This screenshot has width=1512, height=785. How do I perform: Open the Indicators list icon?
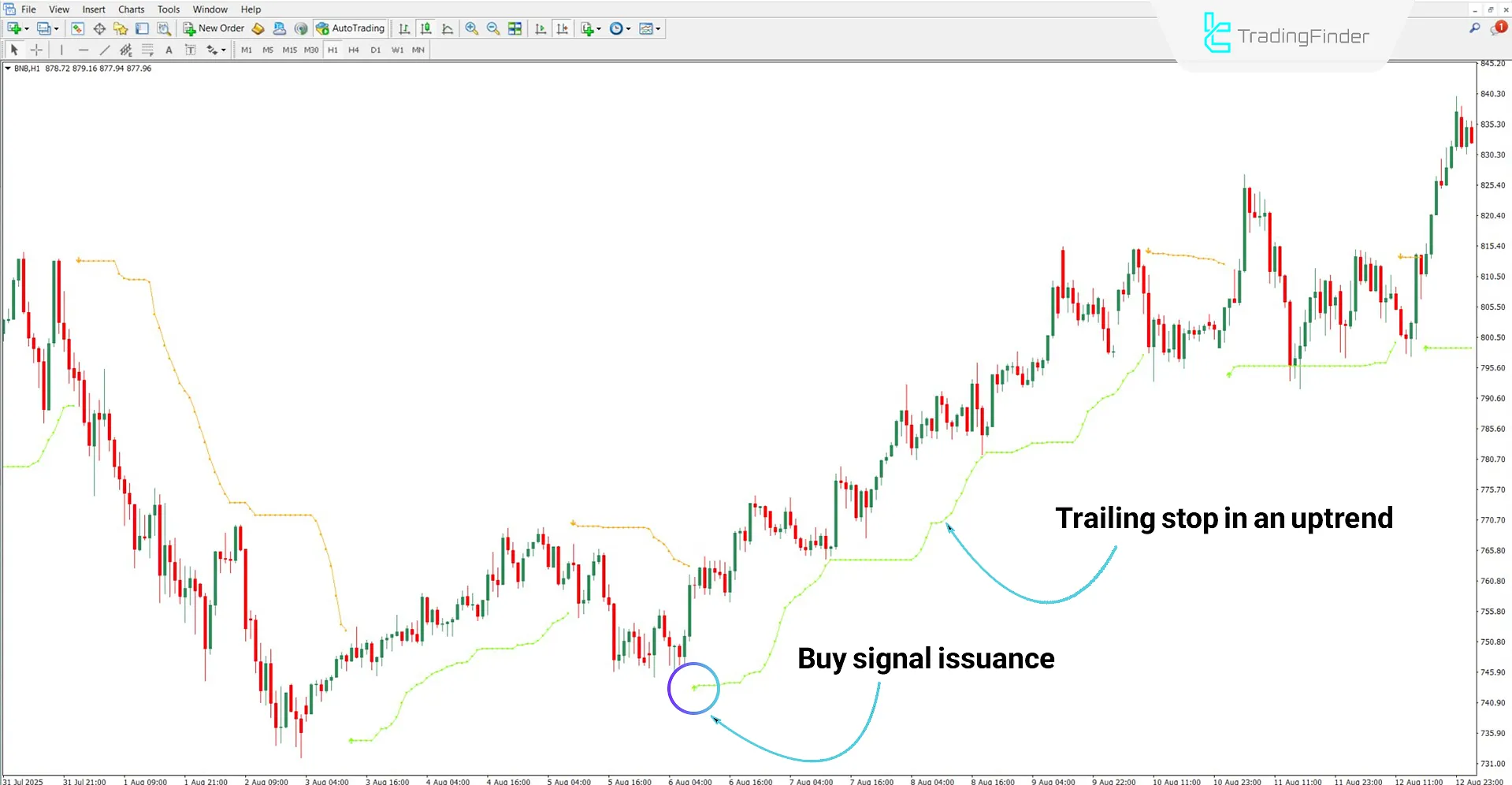click(x=588, y=28)
